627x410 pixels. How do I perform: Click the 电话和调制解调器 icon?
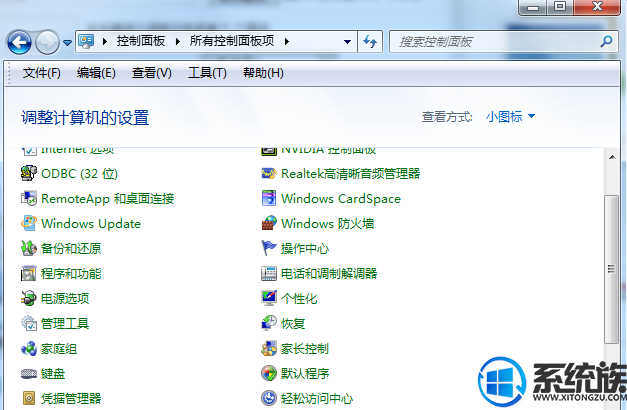[x=269, y=274]
